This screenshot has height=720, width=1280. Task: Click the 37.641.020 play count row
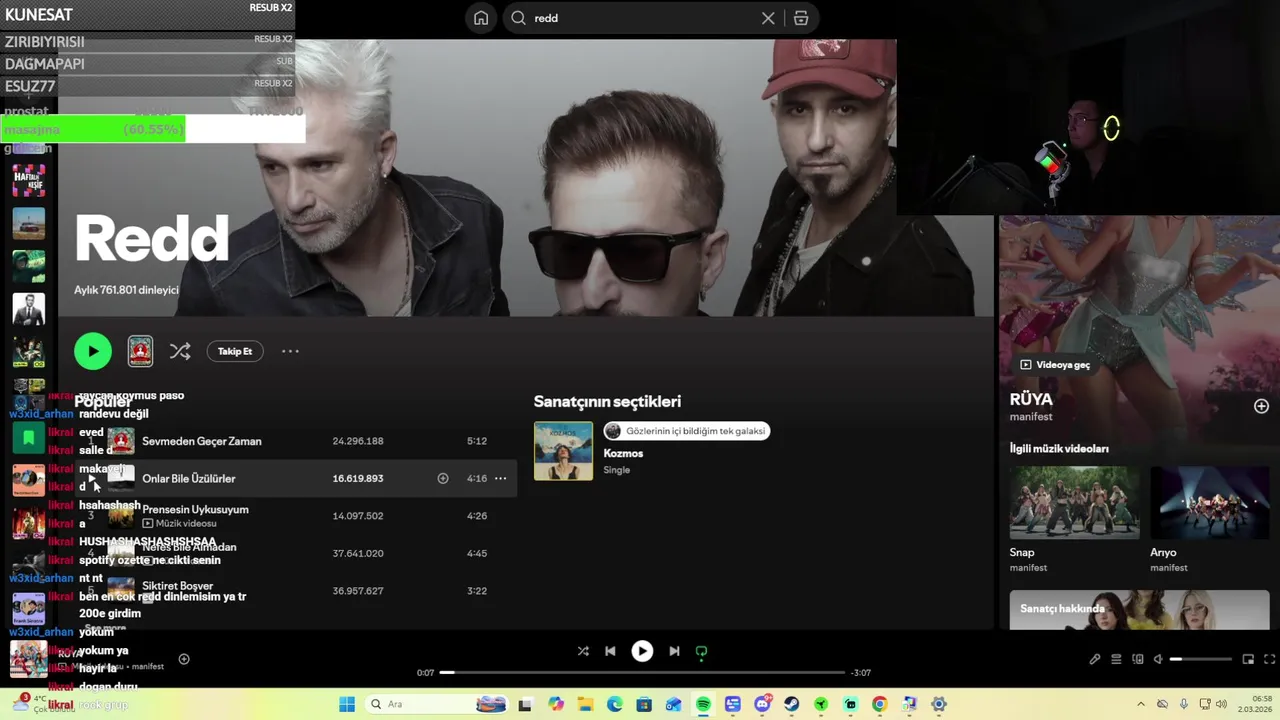click(298, 553)
